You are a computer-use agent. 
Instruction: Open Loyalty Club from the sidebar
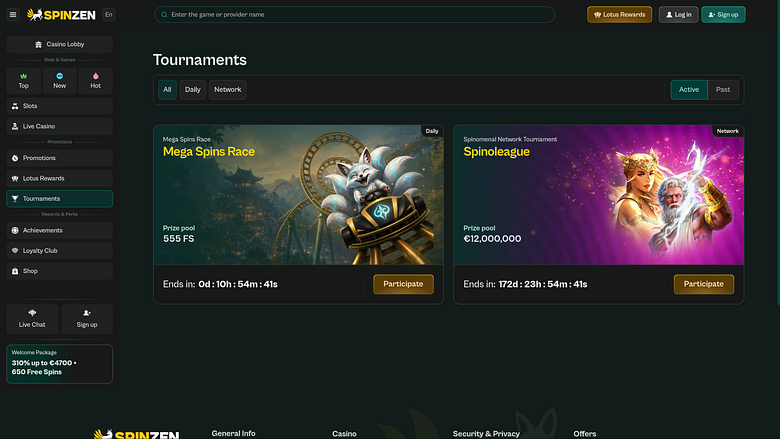(60, 251)
